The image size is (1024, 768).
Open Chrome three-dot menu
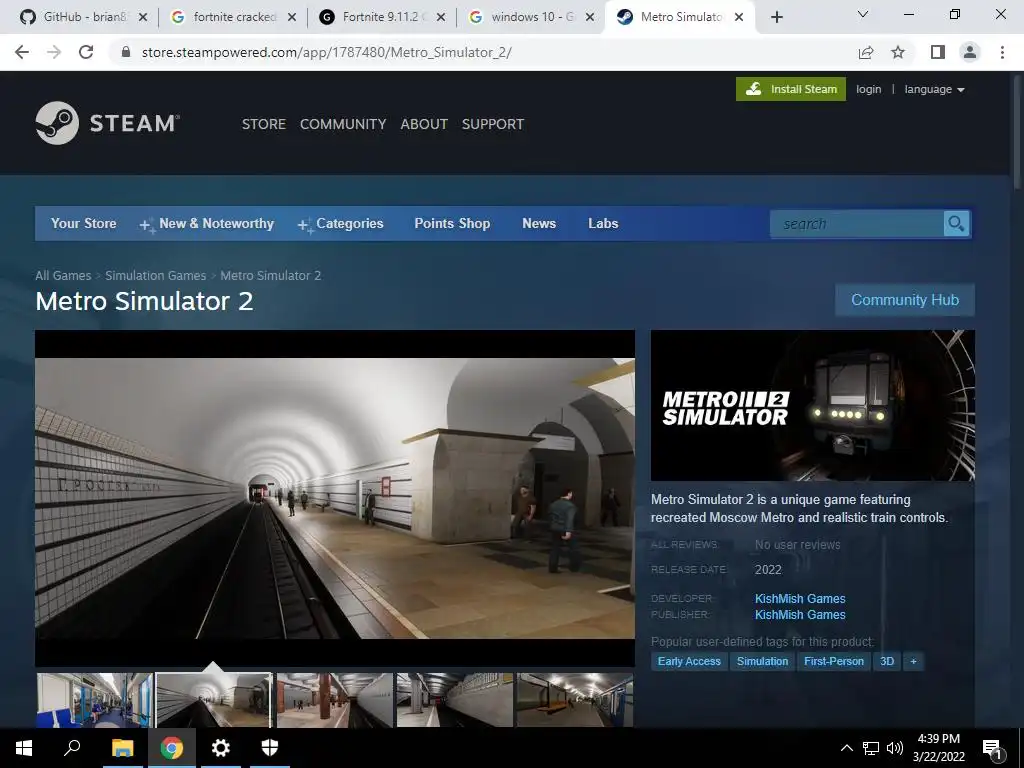pos(1002,52)
